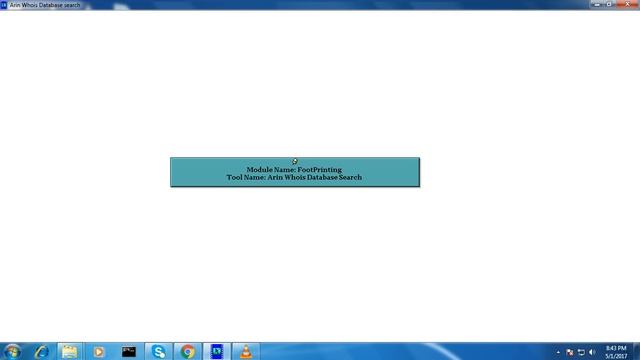Viewport: 640px width, 360px height.
Task: Click the app icon in the title bar
Action: coord(4,5)
